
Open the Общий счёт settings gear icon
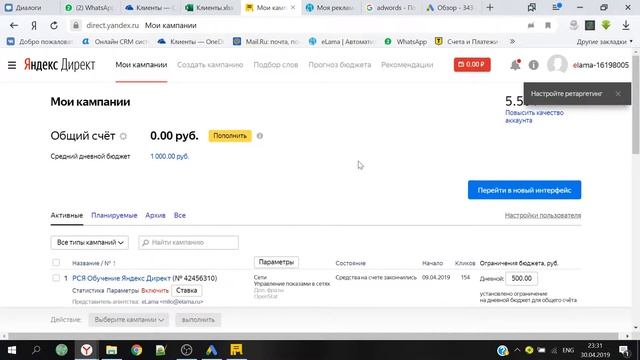tap(123, 136)
